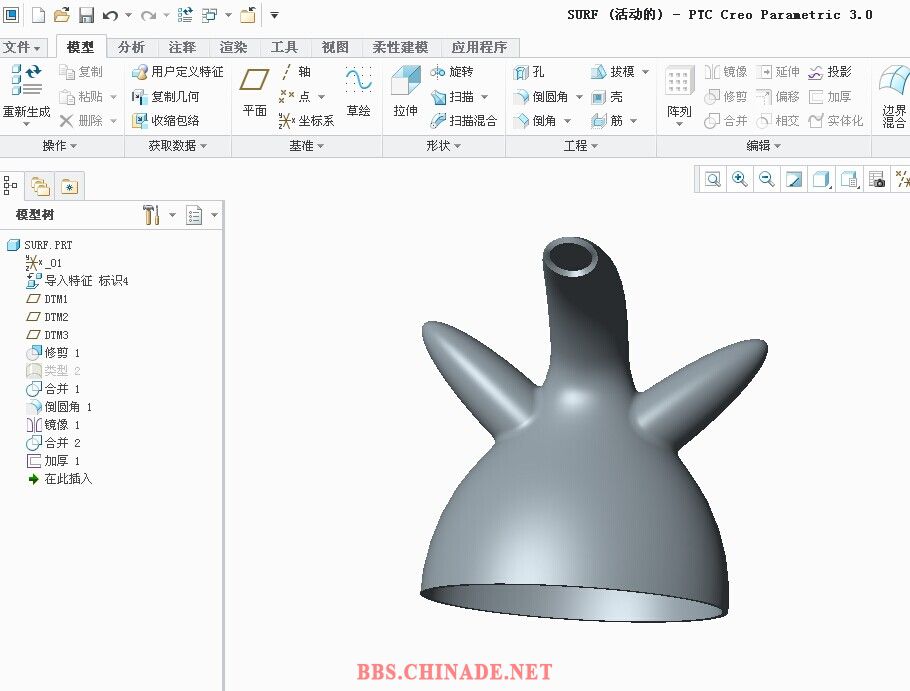Viewport: 910px width, 691px height.
Task: Expand the 扫描 dropdown arrow
Action: 485,97
